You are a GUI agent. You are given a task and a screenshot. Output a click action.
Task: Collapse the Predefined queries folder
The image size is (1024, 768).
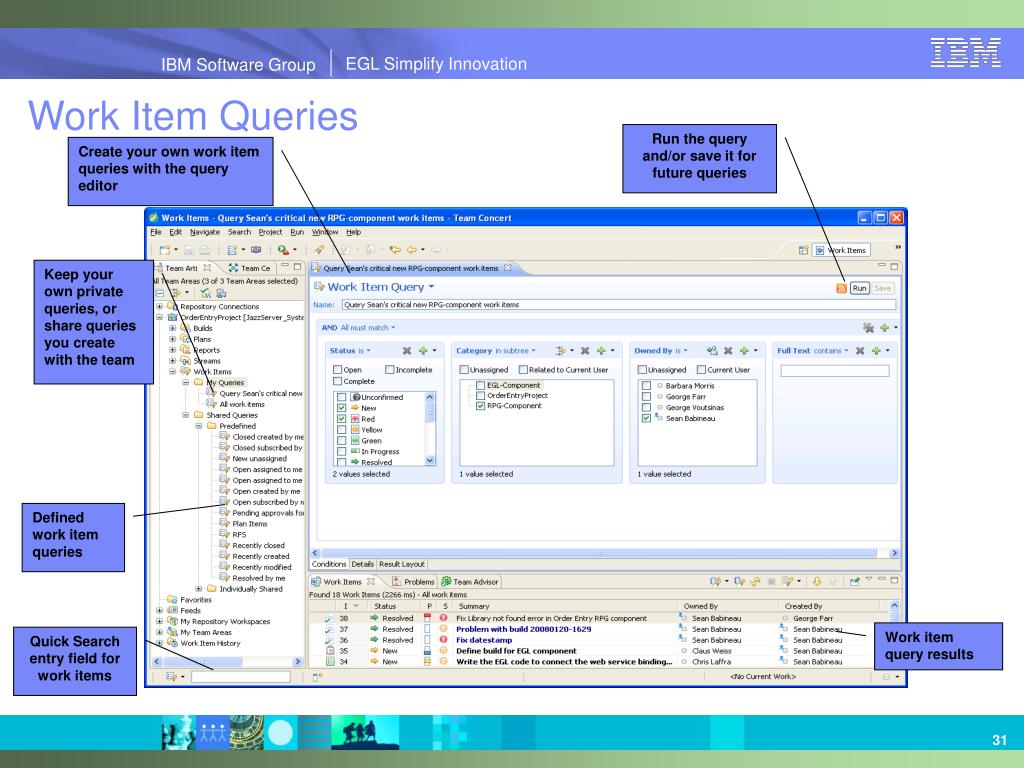point(199,426)
